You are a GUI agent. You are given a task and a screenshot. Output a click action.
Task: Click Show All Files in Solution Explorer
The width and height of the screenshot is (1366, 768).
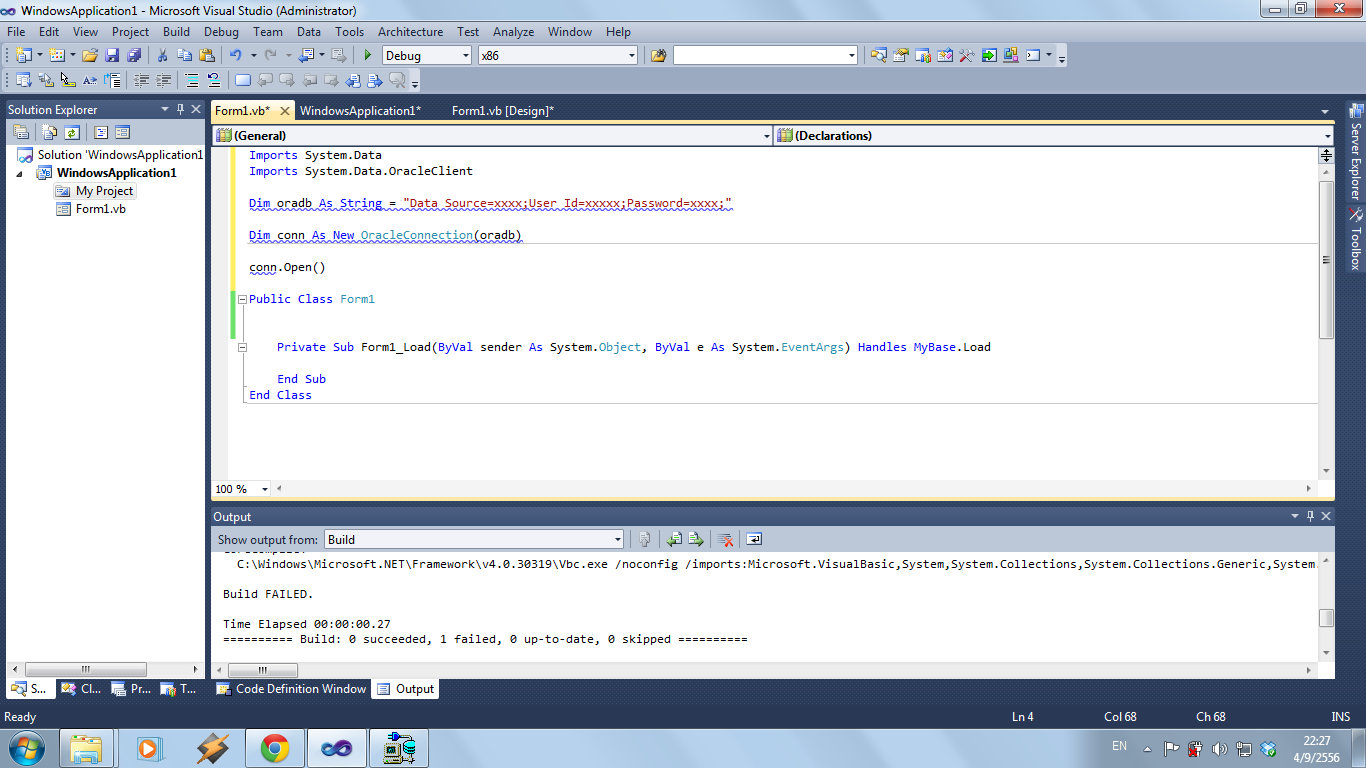tap(50, 132)
